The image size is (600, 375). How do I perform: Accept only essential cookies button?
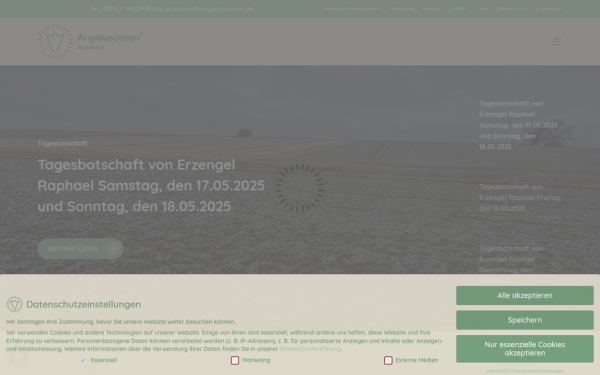(525, 349)
